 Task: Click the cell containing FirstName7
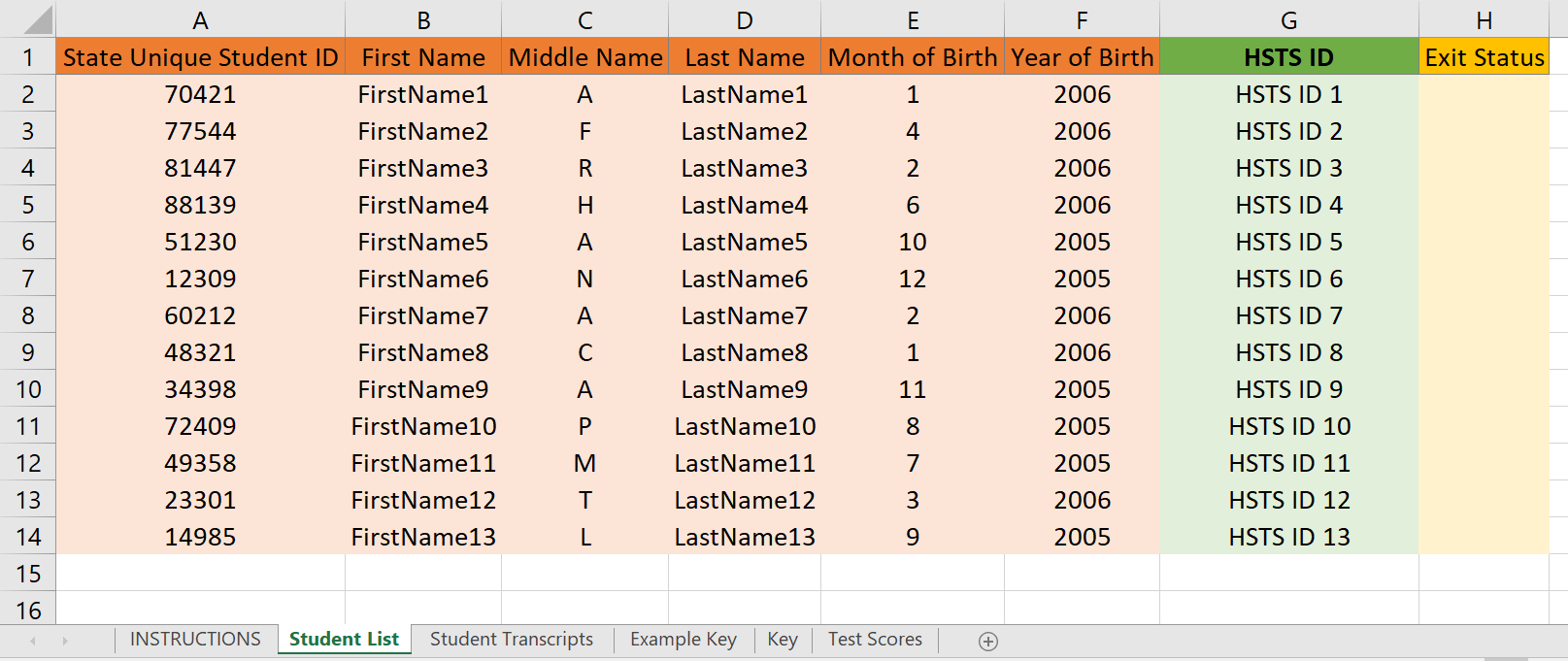423,315
